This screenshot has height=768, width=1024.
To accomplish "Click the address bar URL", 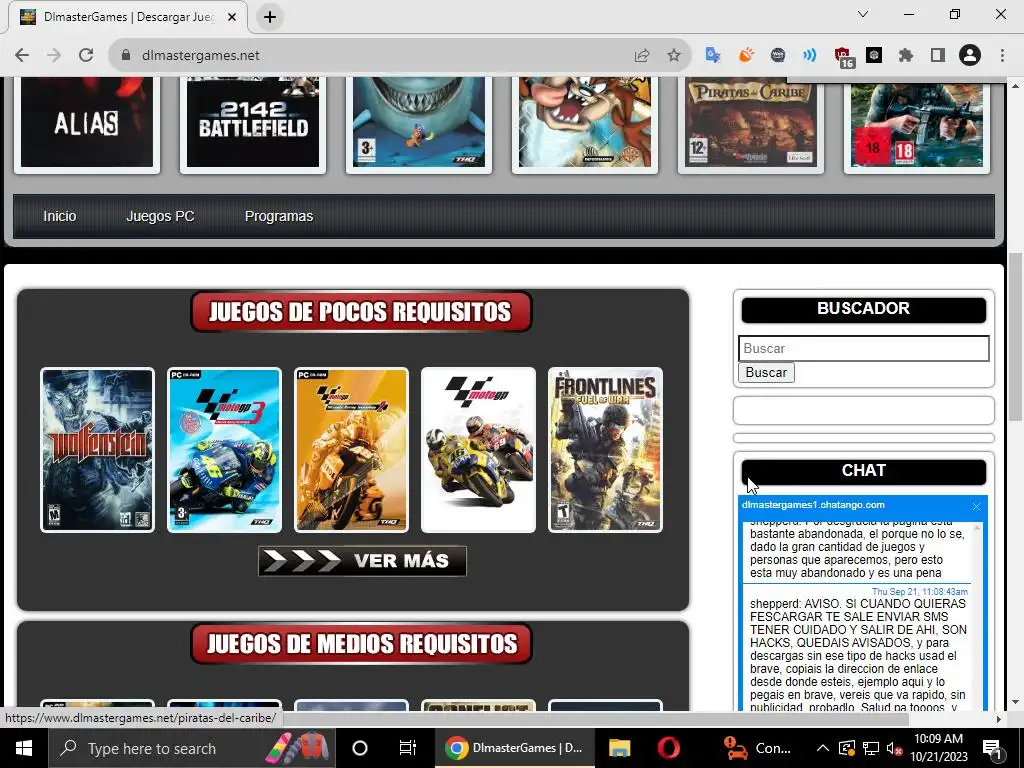I will click(x=200, y=56).
